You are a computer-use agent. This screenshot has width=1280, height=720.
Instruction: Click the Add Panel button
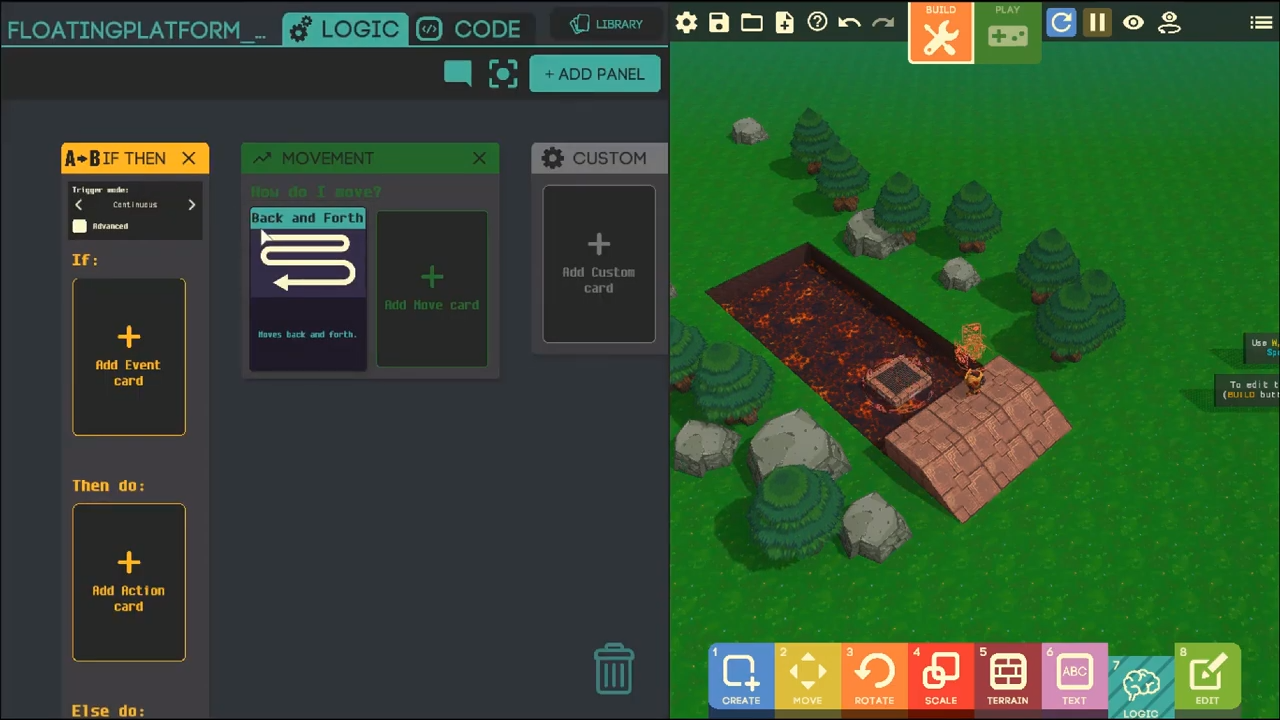[595, 74]
